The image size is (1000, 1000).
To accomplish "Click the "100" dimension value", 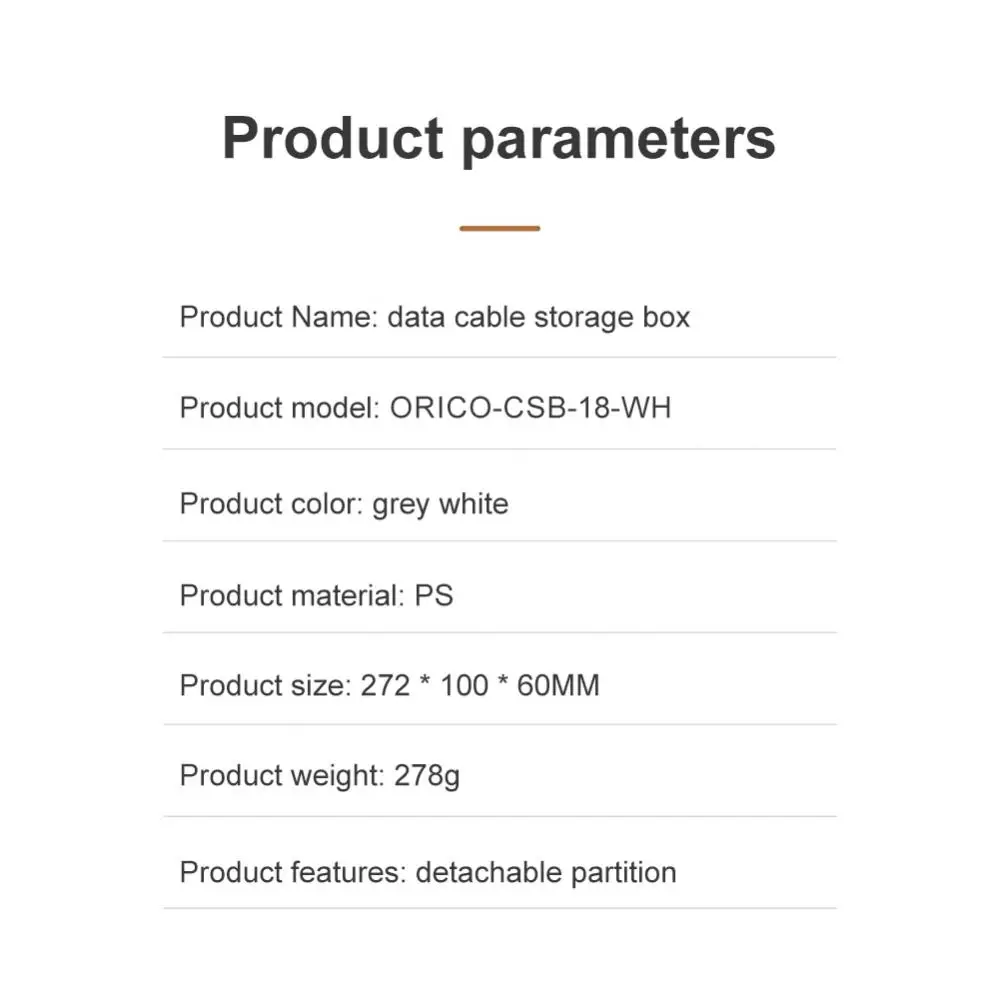I will coord(463,686).
